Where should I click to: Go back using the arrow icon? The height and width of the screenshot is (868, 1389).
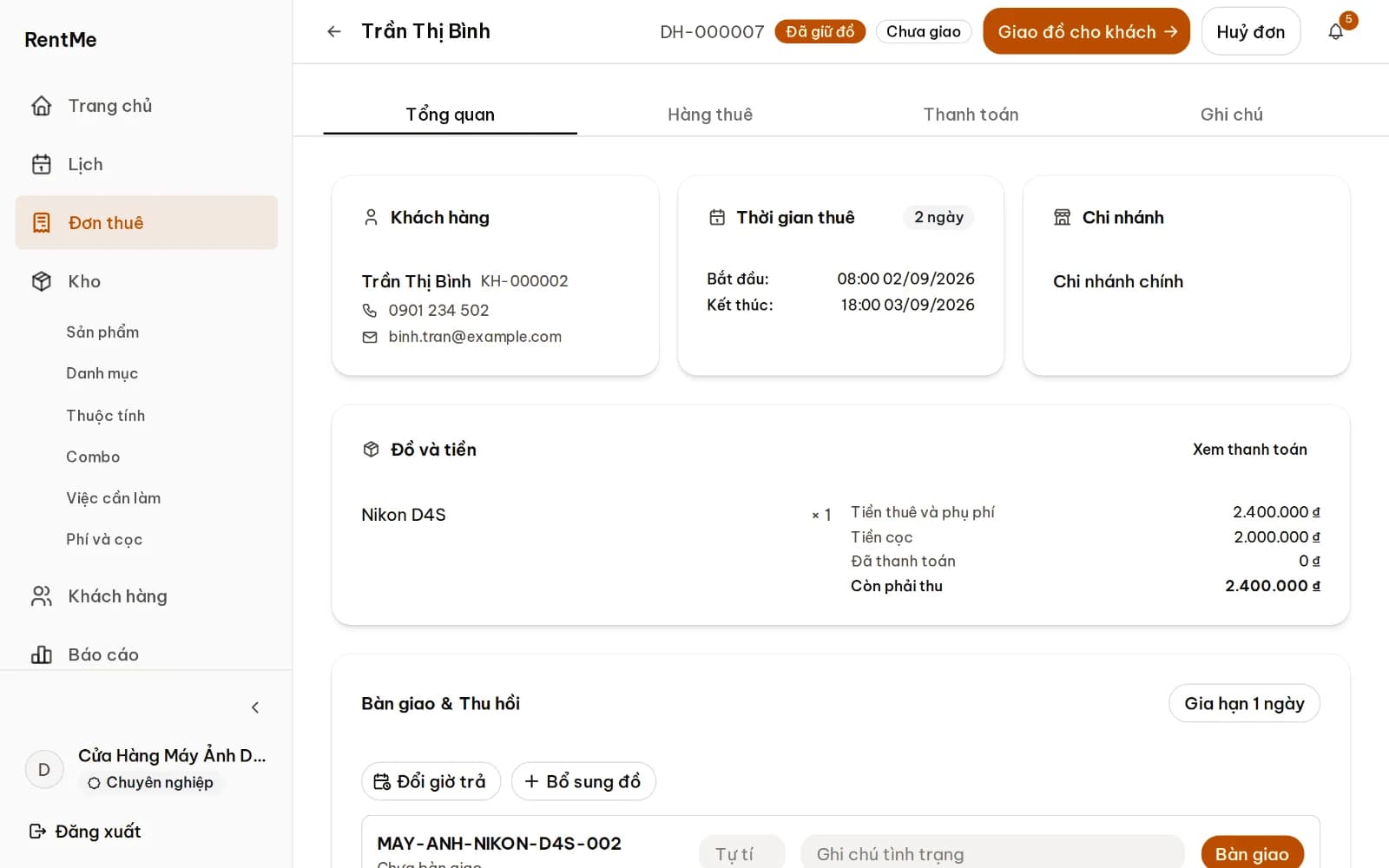tap(334, 32)
